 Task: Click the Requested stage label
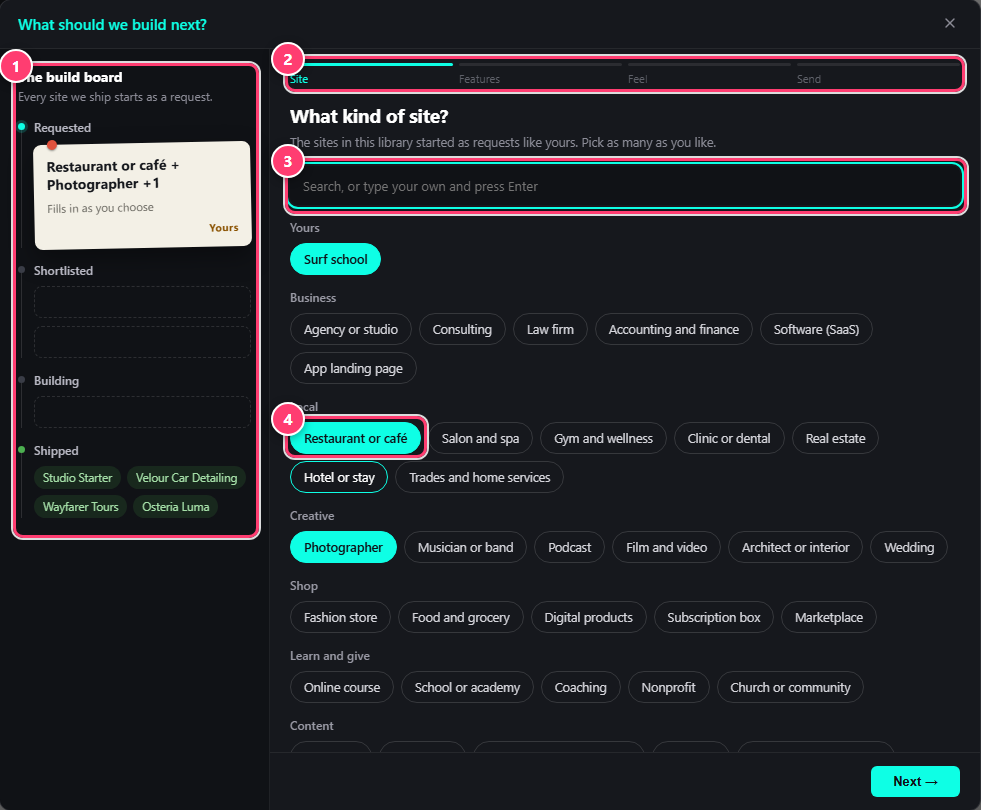[x=62, y=128]
